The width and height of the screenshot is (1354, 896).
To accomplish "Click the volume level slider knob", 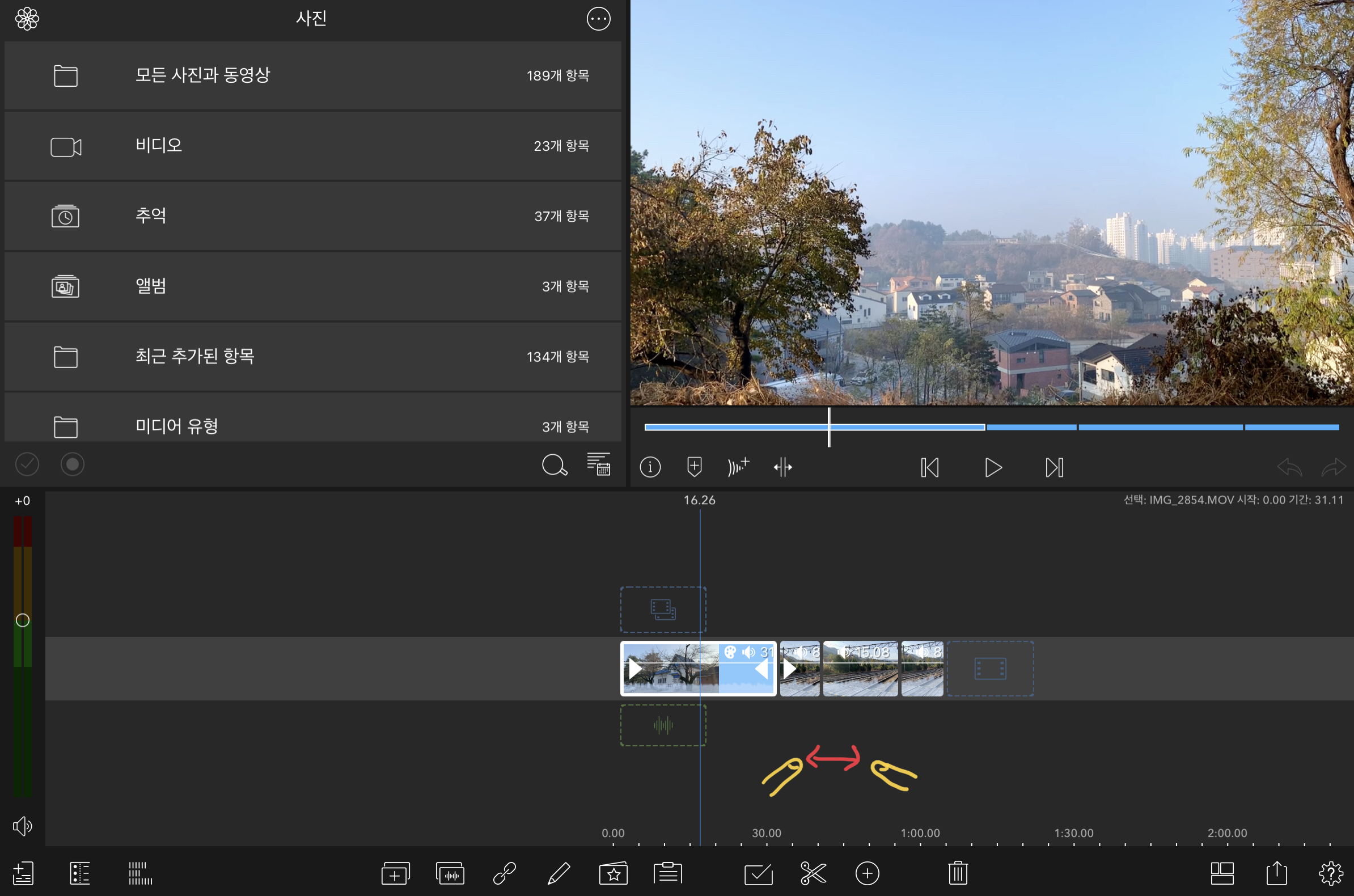I will (x=22, y=620).
